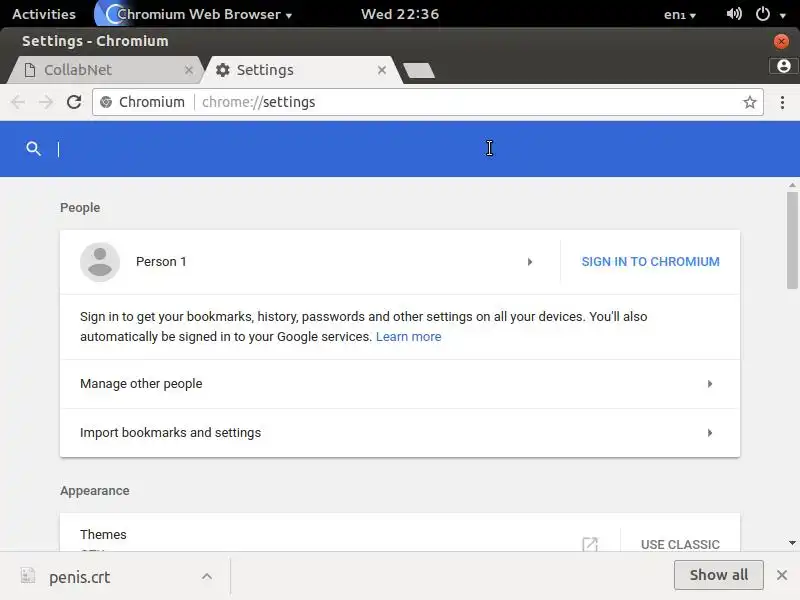Switch to the Settings tab
The image size is (800, 600).
302,70
